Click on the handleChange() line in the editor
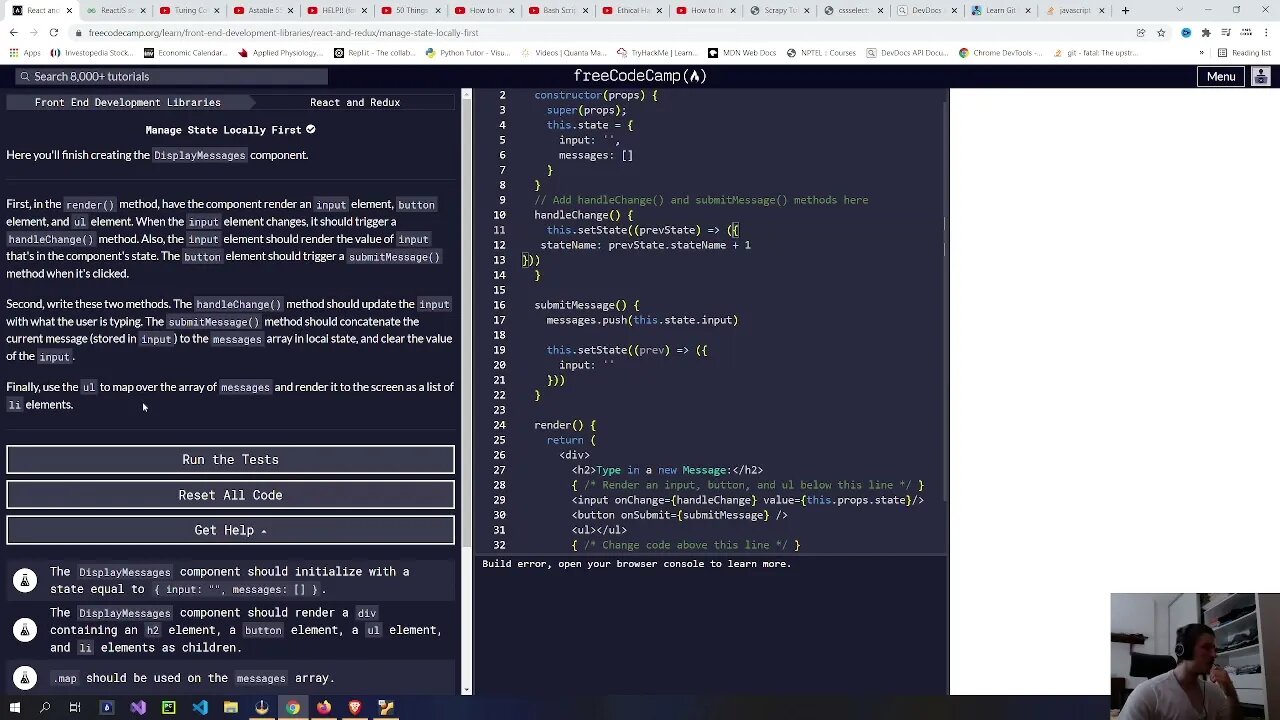This screenshot has width=1280, height=720. tap(583, 215)
